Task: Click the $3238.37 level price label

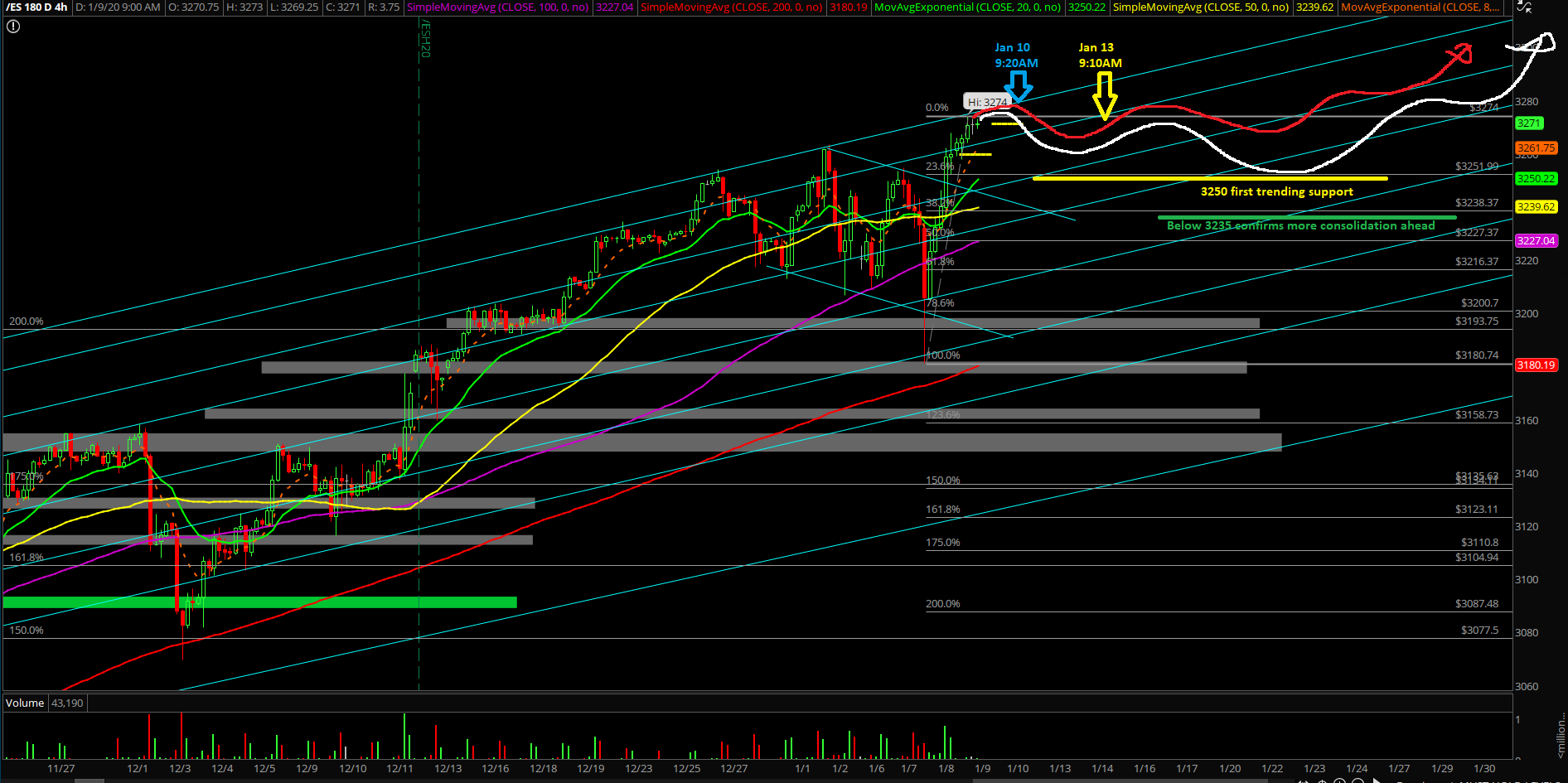Action: 1477,203
